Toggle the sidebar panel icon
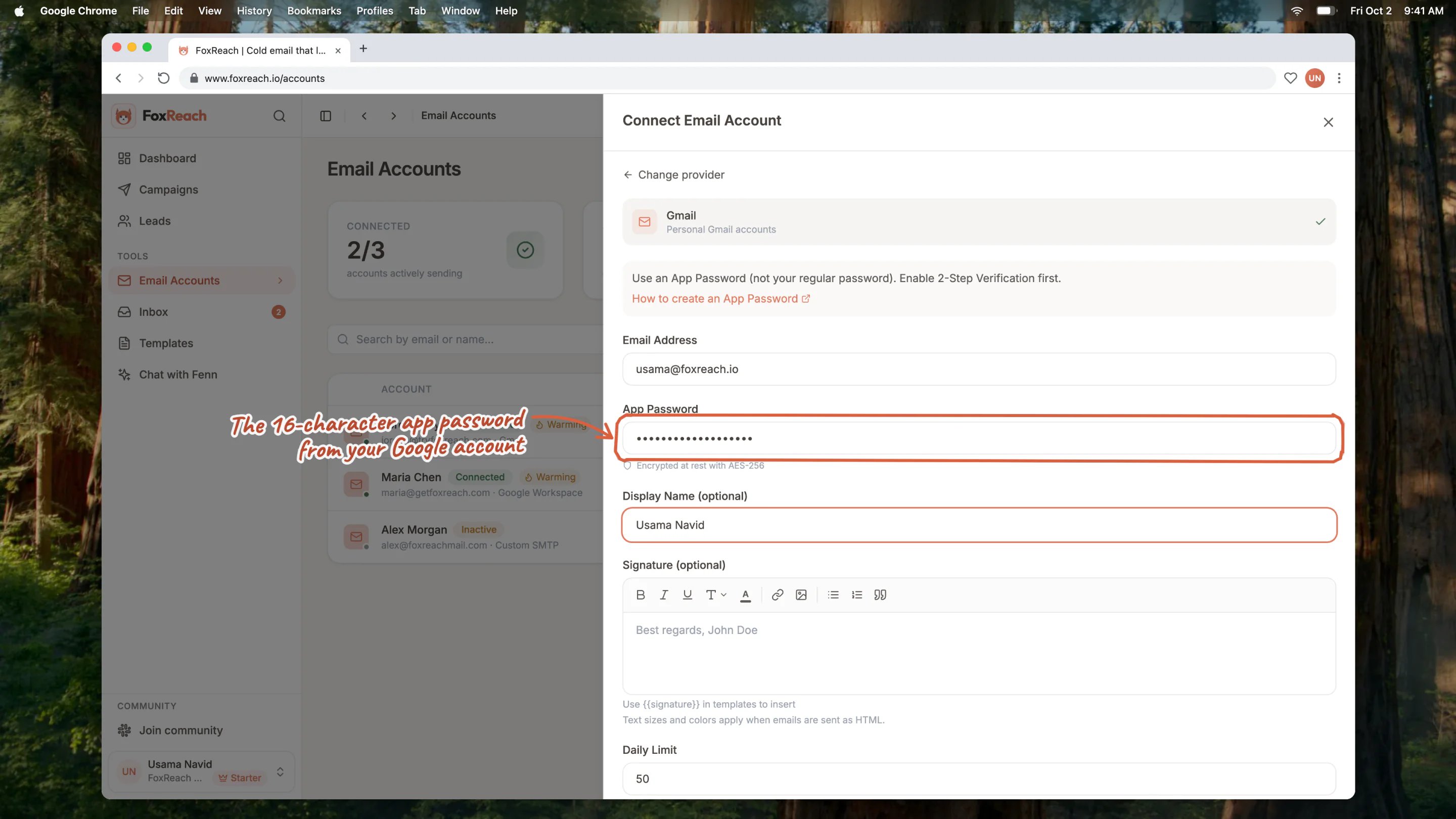1456x819 pixels. tap(326, 116)
